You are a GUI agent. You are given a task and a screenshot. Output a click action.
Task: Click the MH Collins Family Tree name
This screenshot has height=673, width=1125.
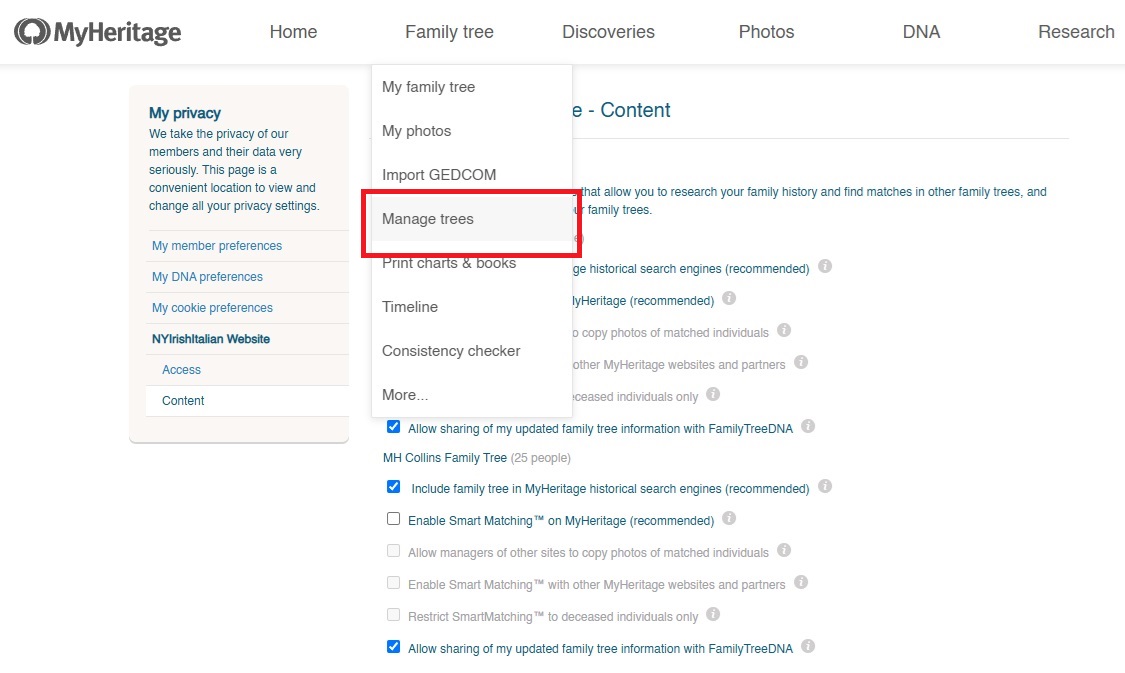[x=445, y=458]
